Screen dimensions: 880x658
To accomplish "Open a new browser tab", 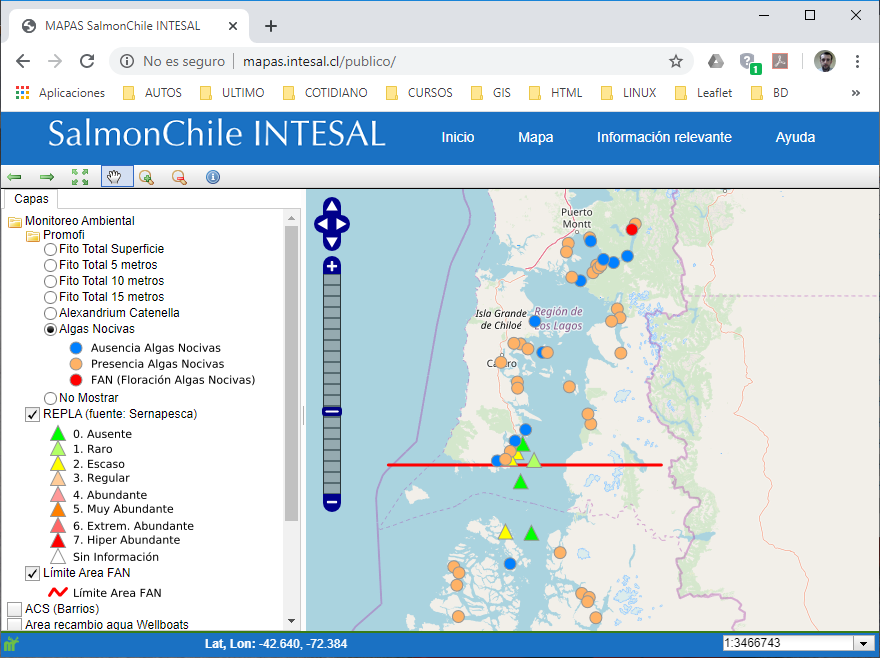I will click(271, 26).
